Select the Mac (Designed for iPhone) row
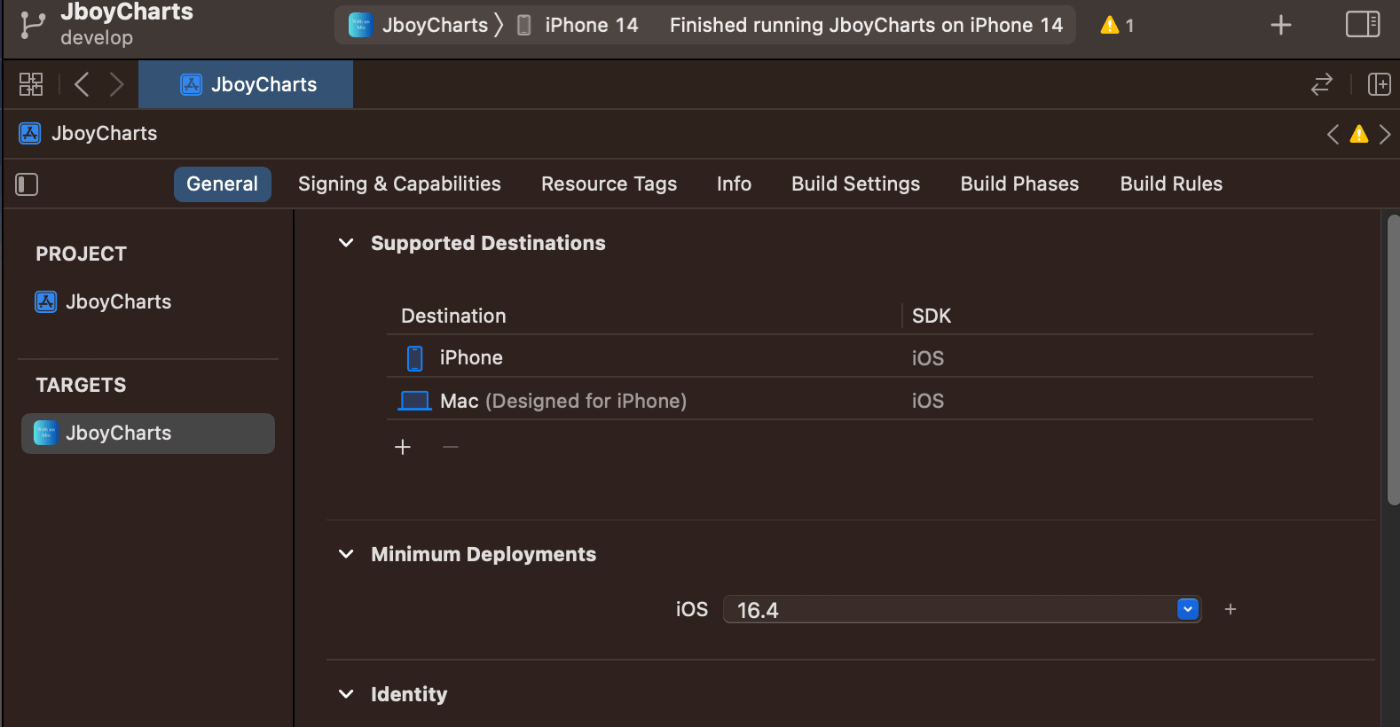 click(850, 401)
